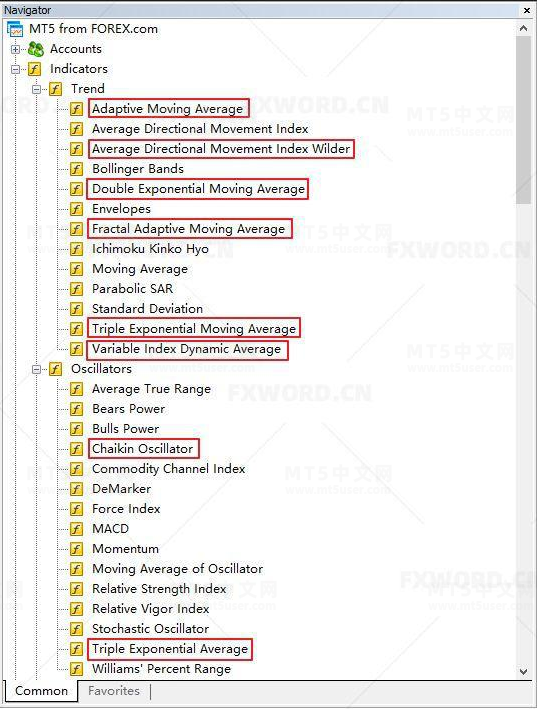Click the icon next to Parabolic SAR
Screen dimensions: 537x709
click(76, 289)
